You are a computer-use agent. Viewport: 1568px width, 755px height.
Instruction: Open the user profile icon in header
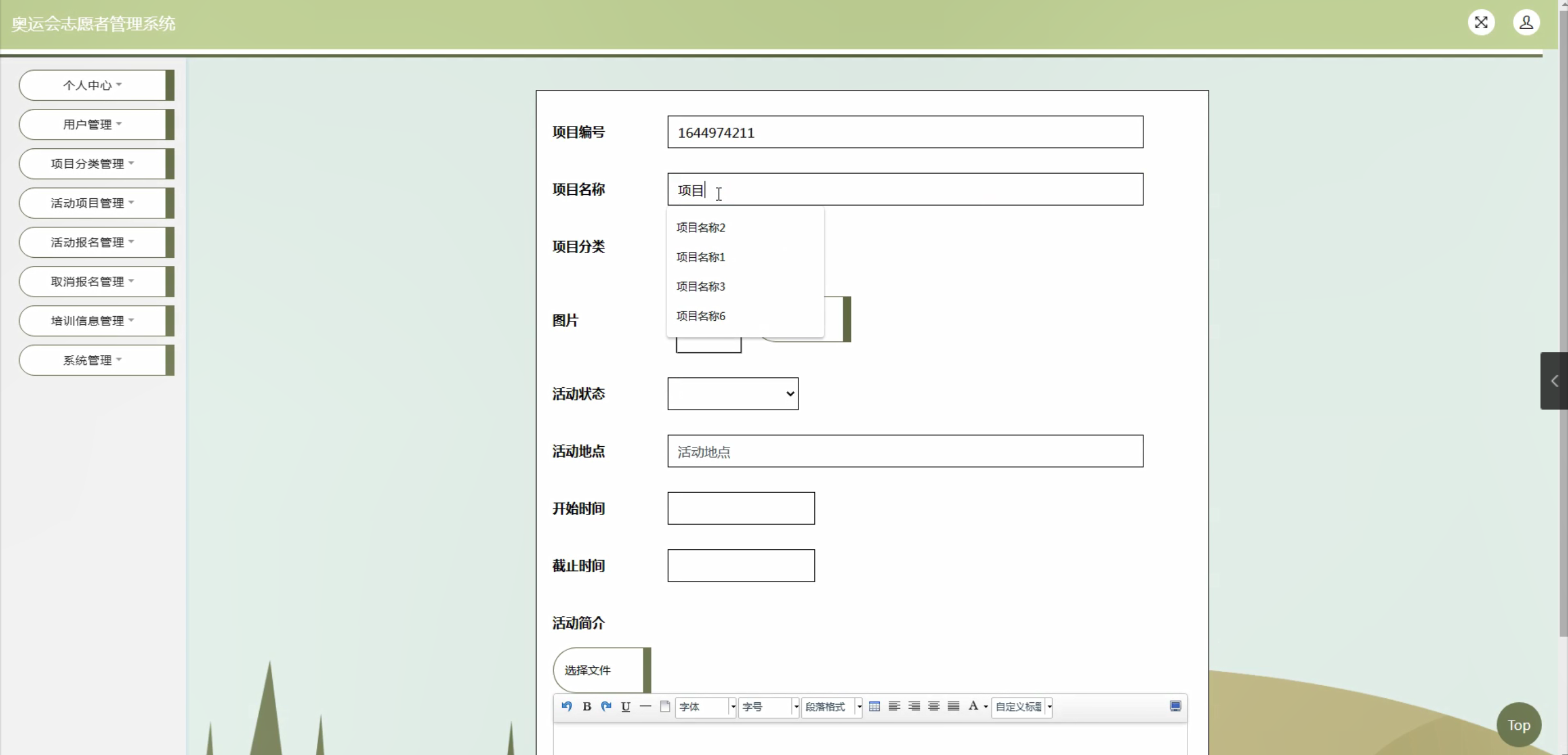(1526, 22)
